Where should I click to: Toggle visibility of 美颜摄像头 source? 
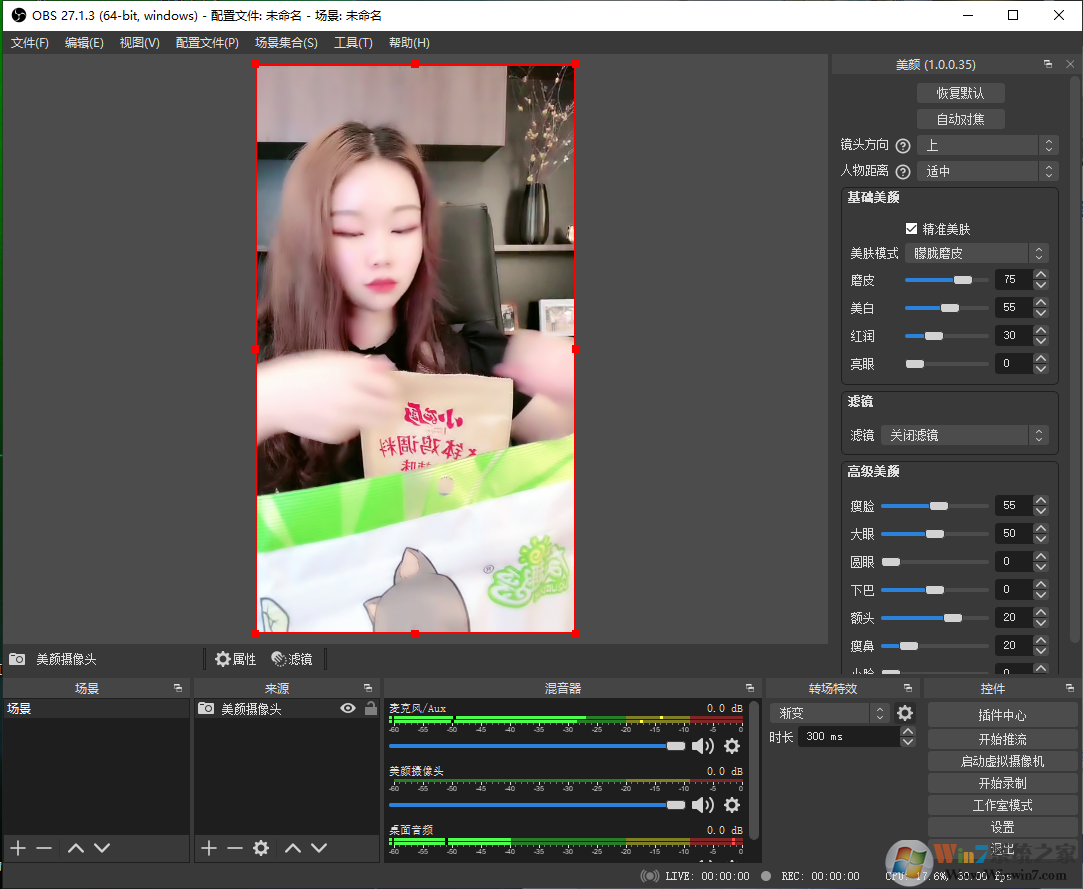pyautogui.click(x=348, y=708)
